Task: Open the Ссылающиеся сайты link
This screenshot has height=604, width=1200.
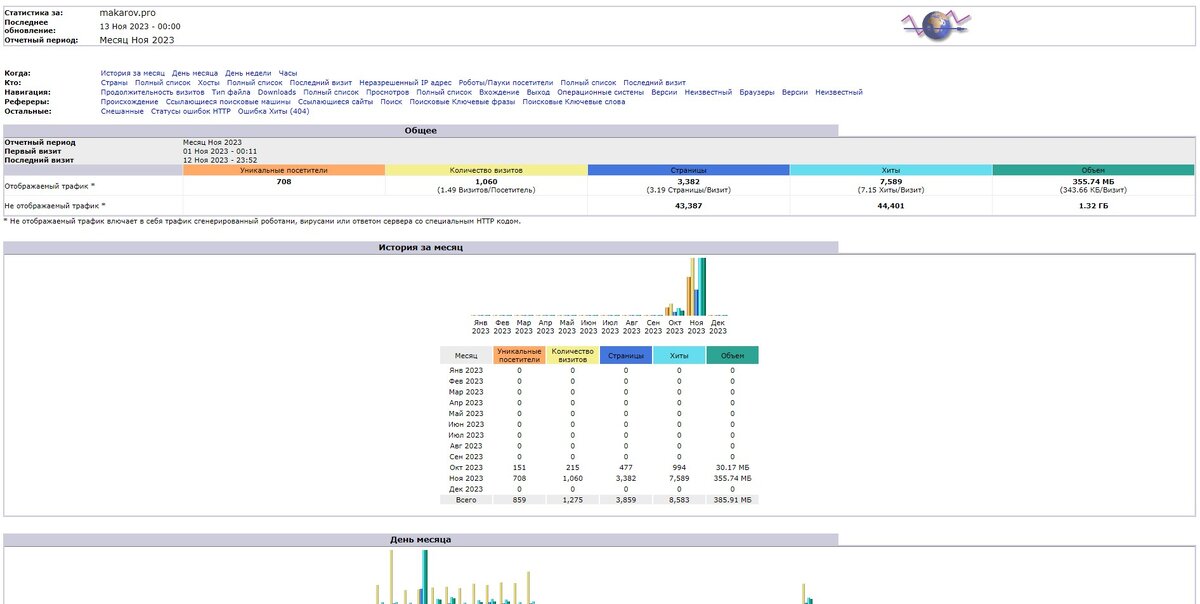Action: 336,102
